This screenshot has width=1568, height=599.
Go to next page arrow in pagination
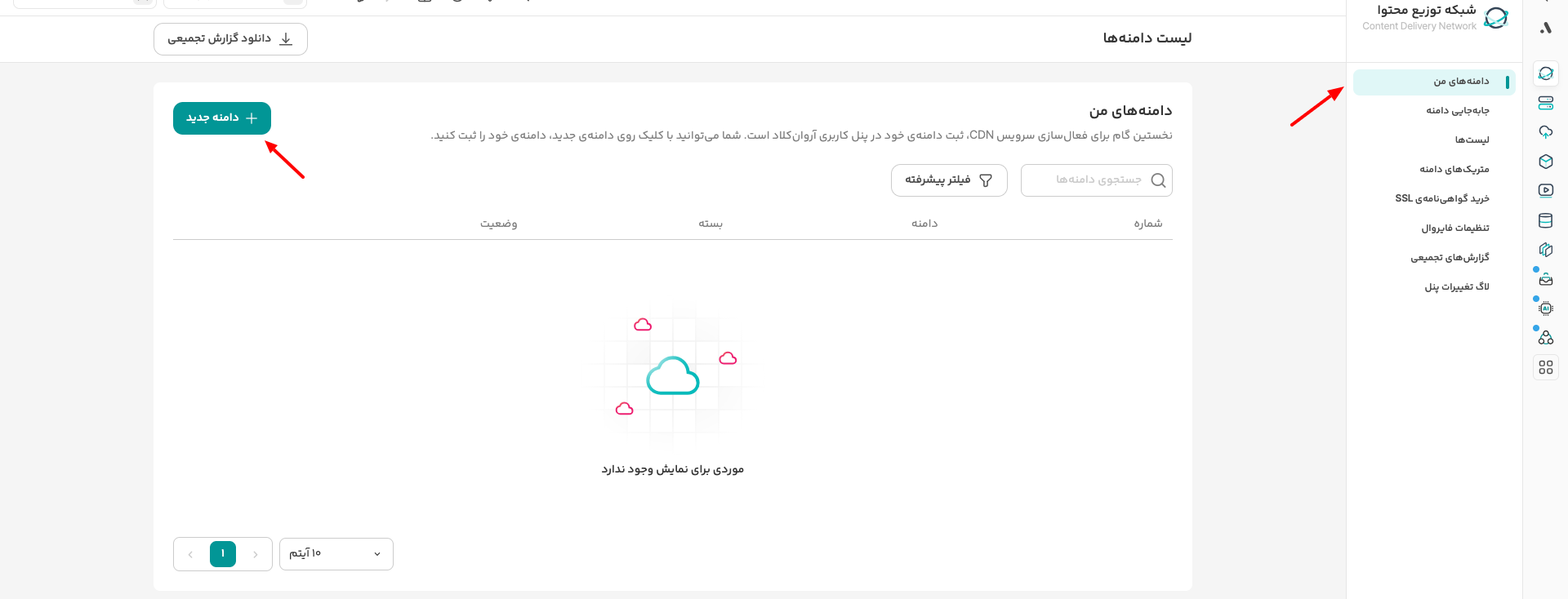click(x=190, y=554)
